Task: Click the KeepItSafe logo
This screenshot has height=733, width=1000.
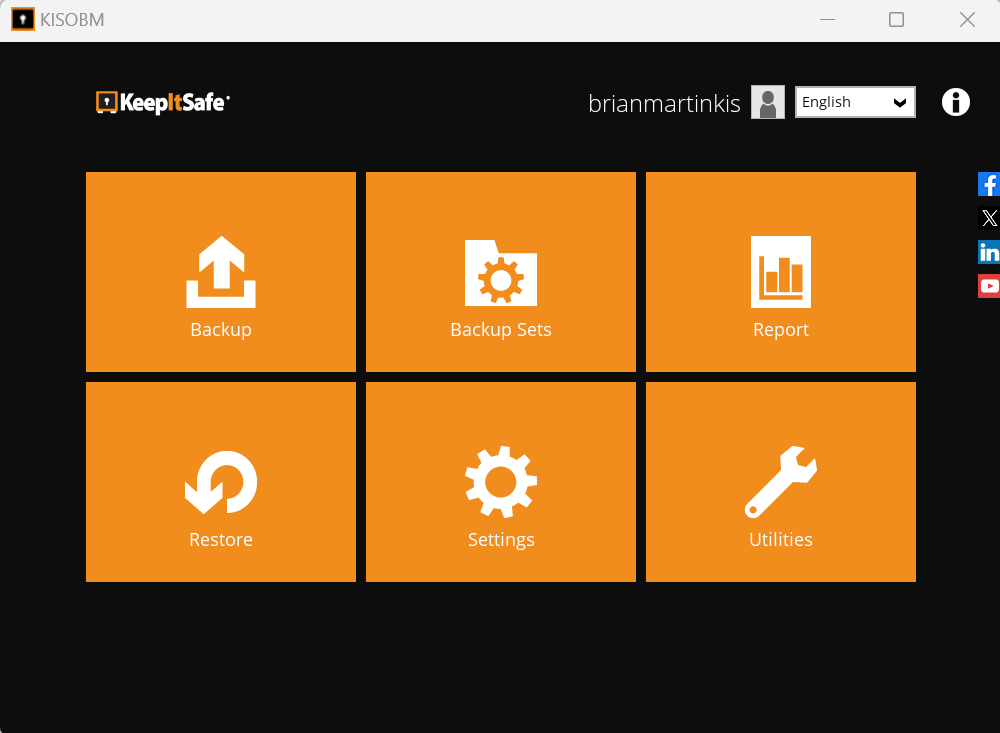Action: point(163,102)
